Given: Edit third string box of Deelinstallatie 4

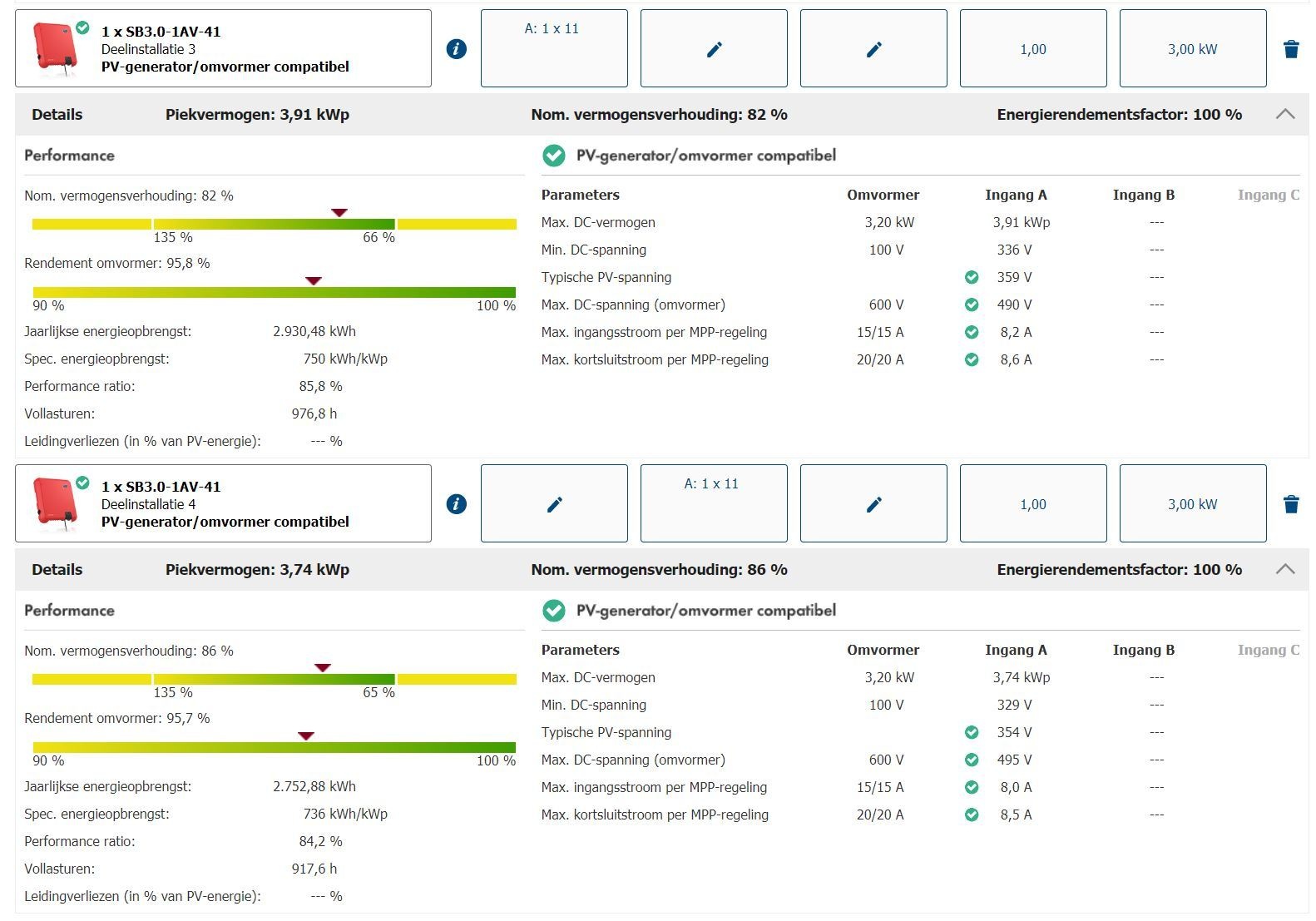Looking at the screenshot, I should [873, 504].
